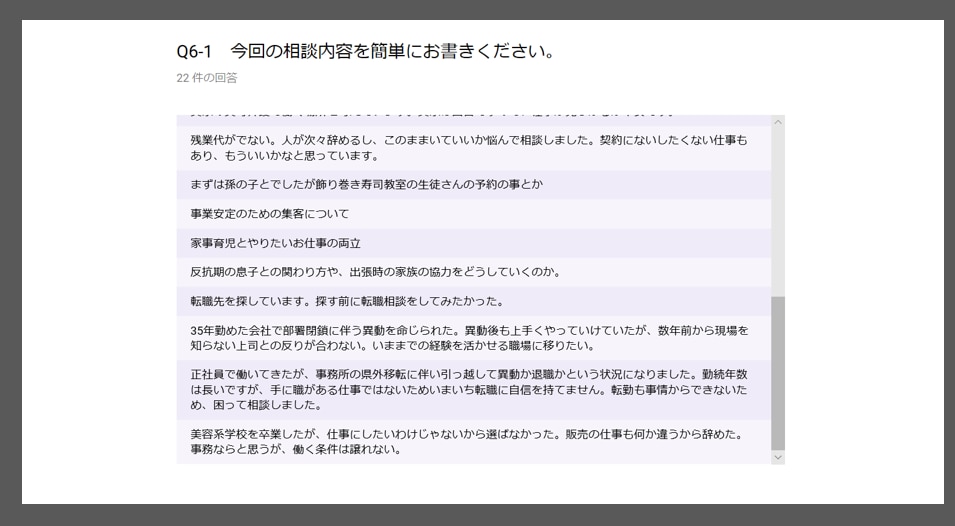
Task: Select the response starting with 転職先を探しています
Action: tap(473, 301)
